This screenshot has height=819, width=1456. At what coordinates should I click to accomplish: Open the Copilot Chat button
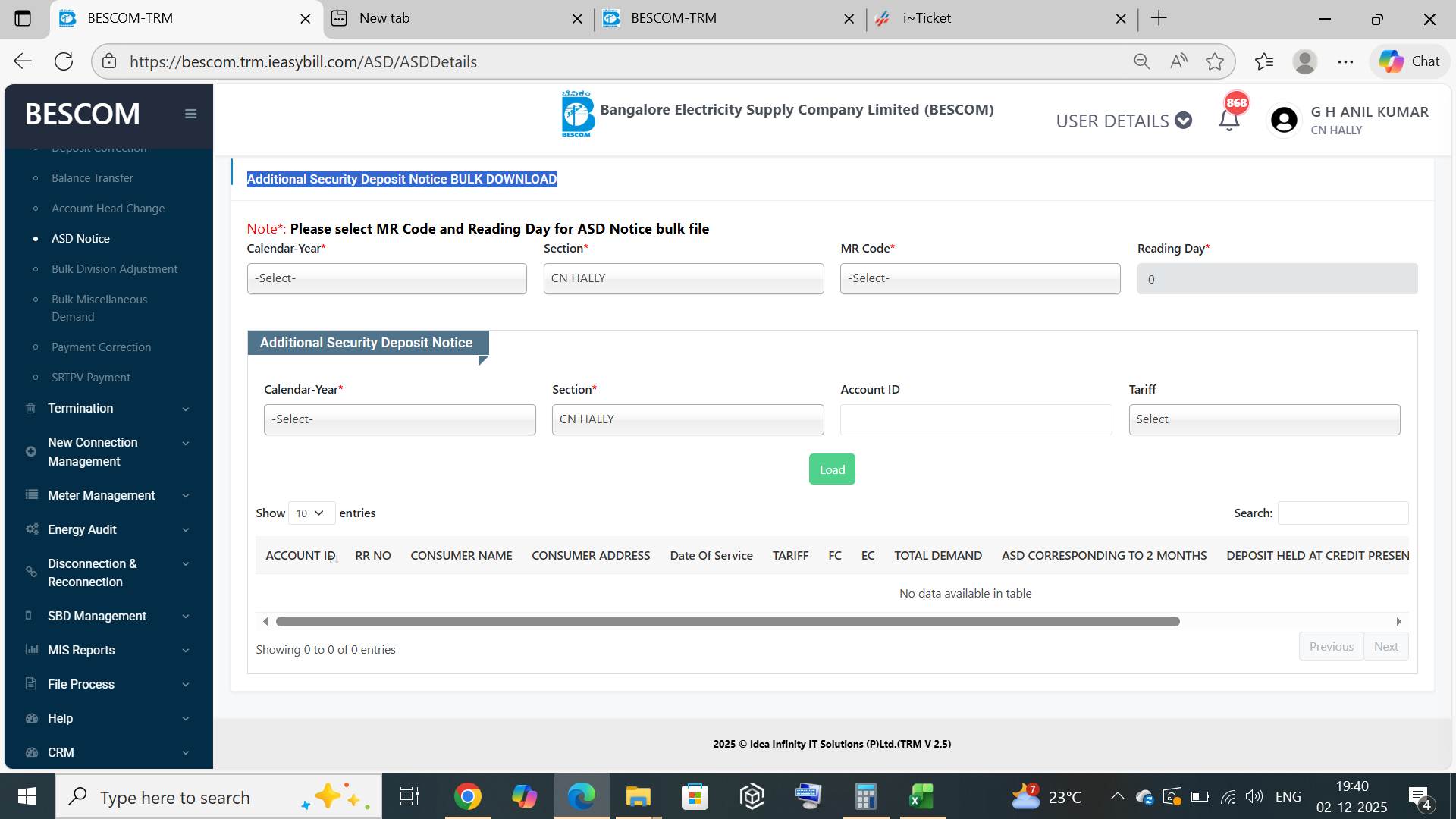coord(1410,61)
